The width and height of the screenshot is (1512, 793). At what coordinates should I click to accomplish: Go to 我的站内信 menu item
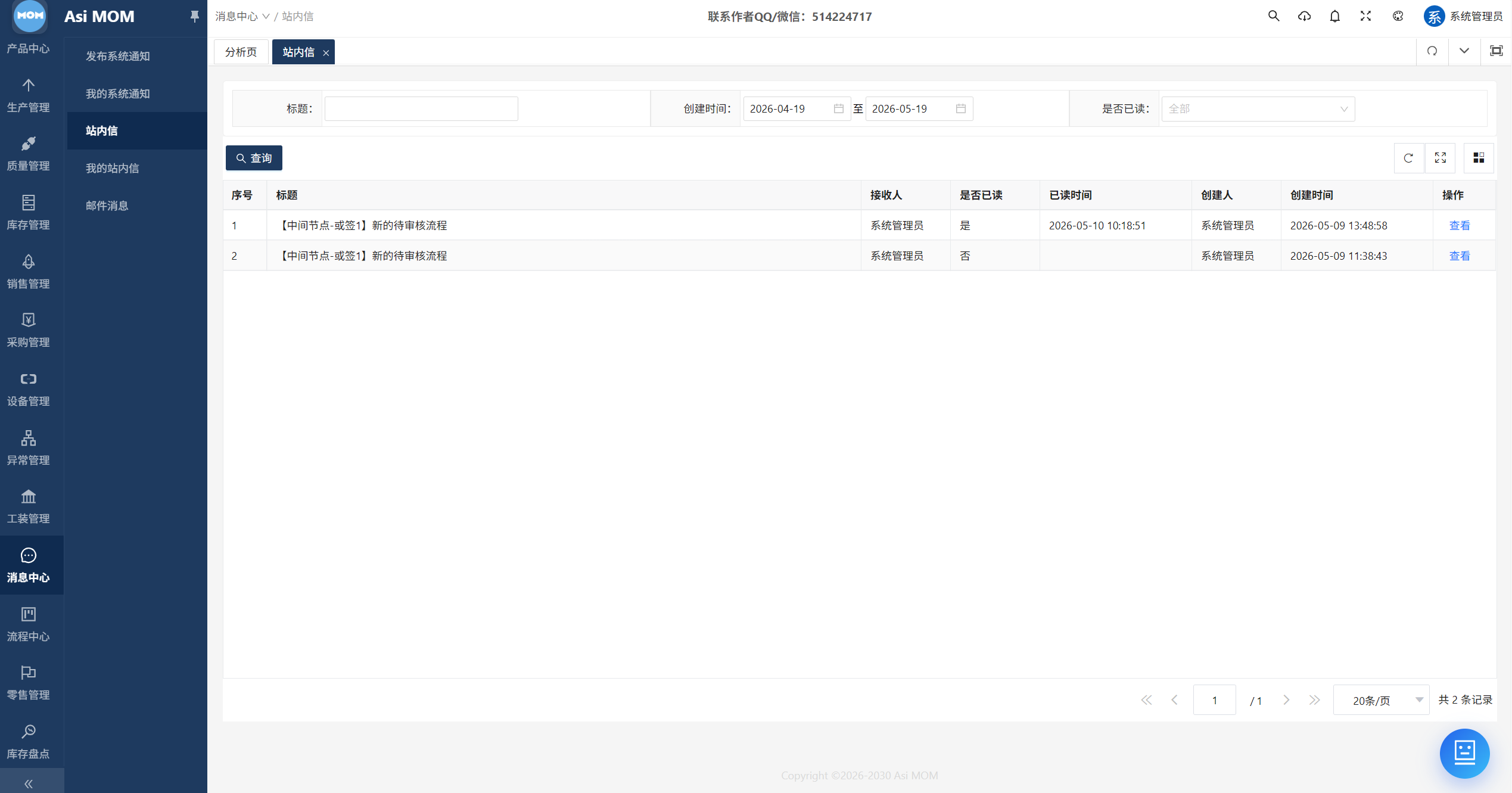point(112,168)
